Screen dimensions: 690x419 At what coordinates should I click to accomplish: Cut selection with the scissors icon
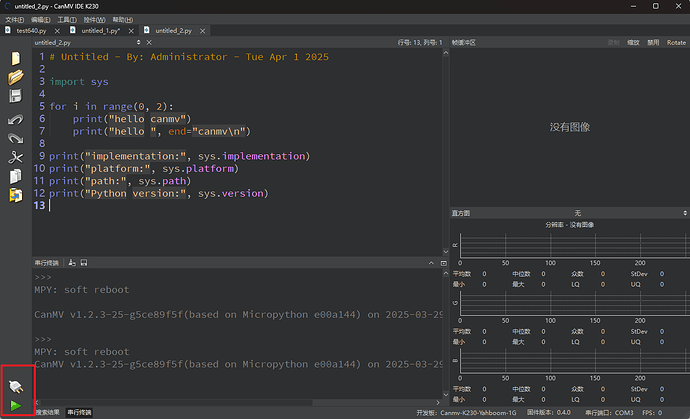[15, 157]
